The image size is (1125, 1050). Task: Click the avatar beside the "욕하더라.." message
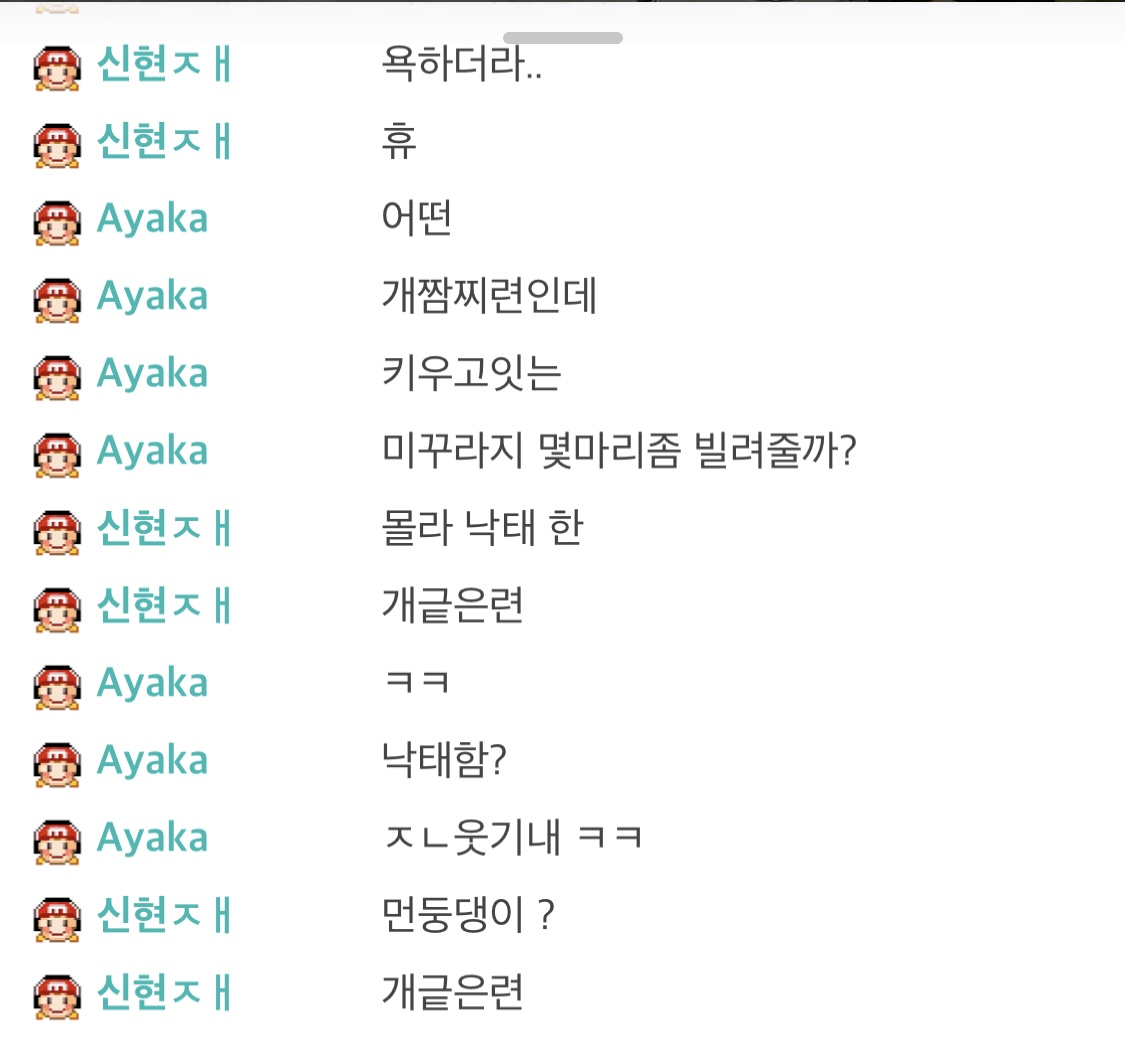pos(56,66)
